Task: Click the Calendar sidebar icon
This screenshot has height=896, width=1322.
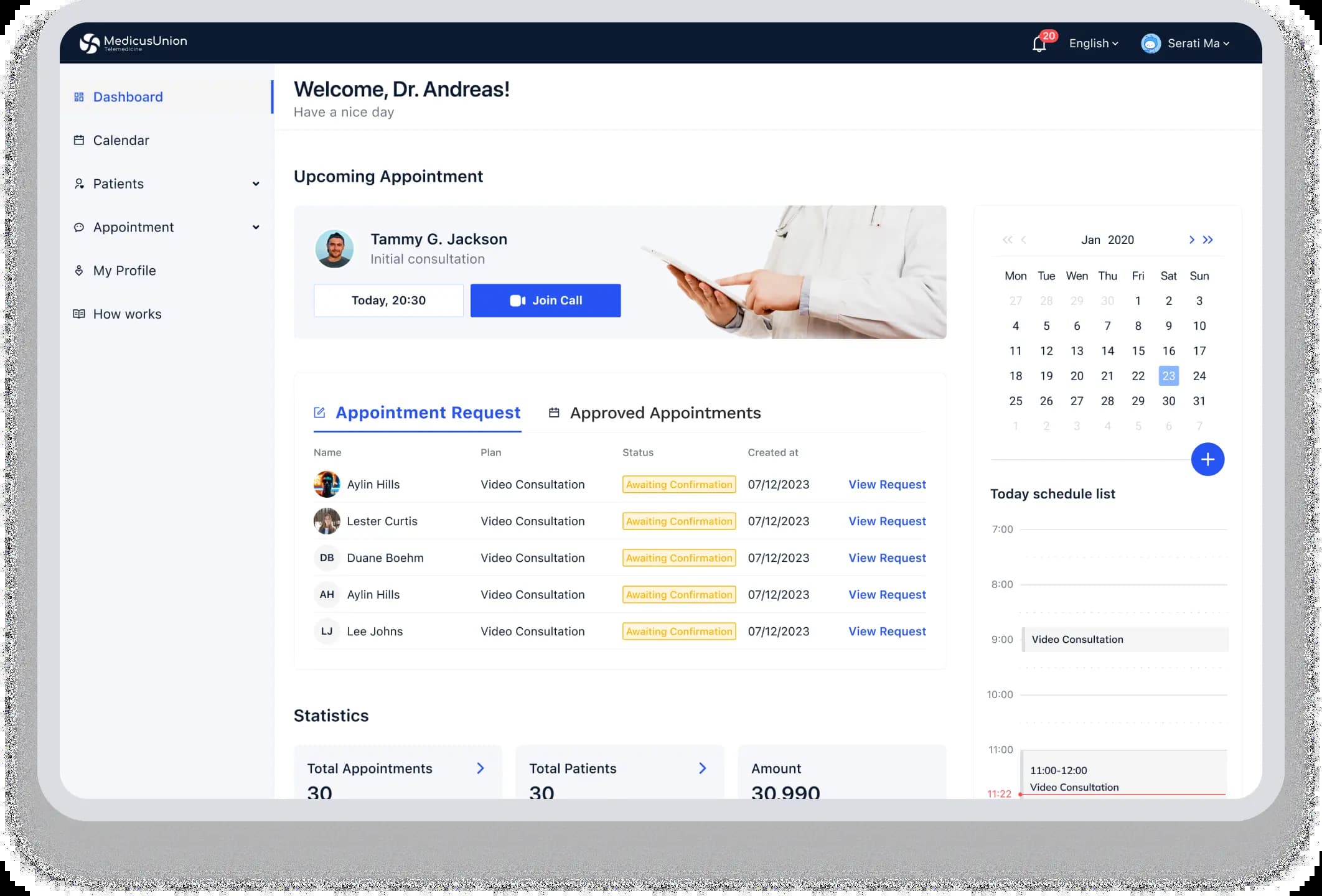Action: tap(79, 140)
